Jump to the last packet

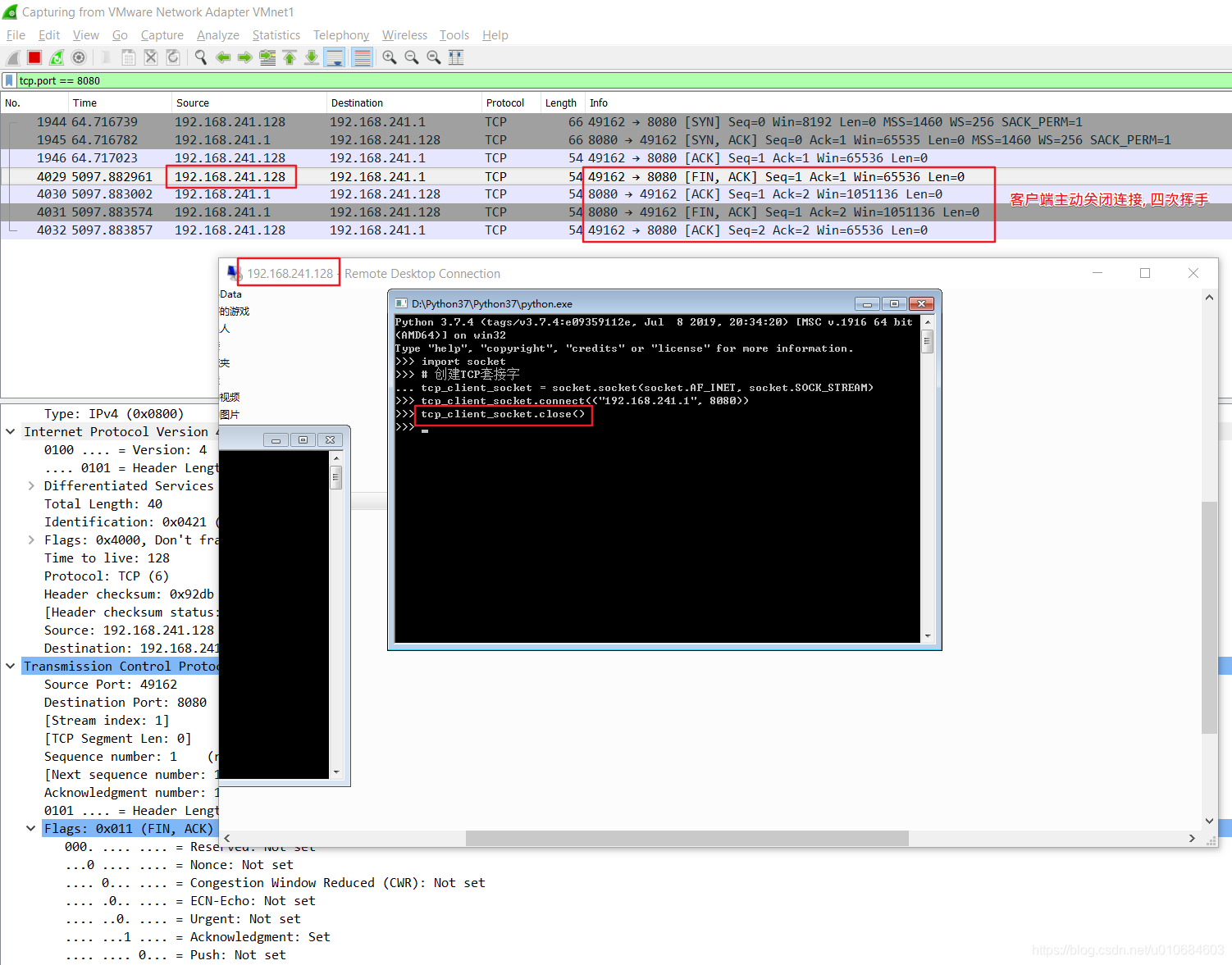click(312, 57)
